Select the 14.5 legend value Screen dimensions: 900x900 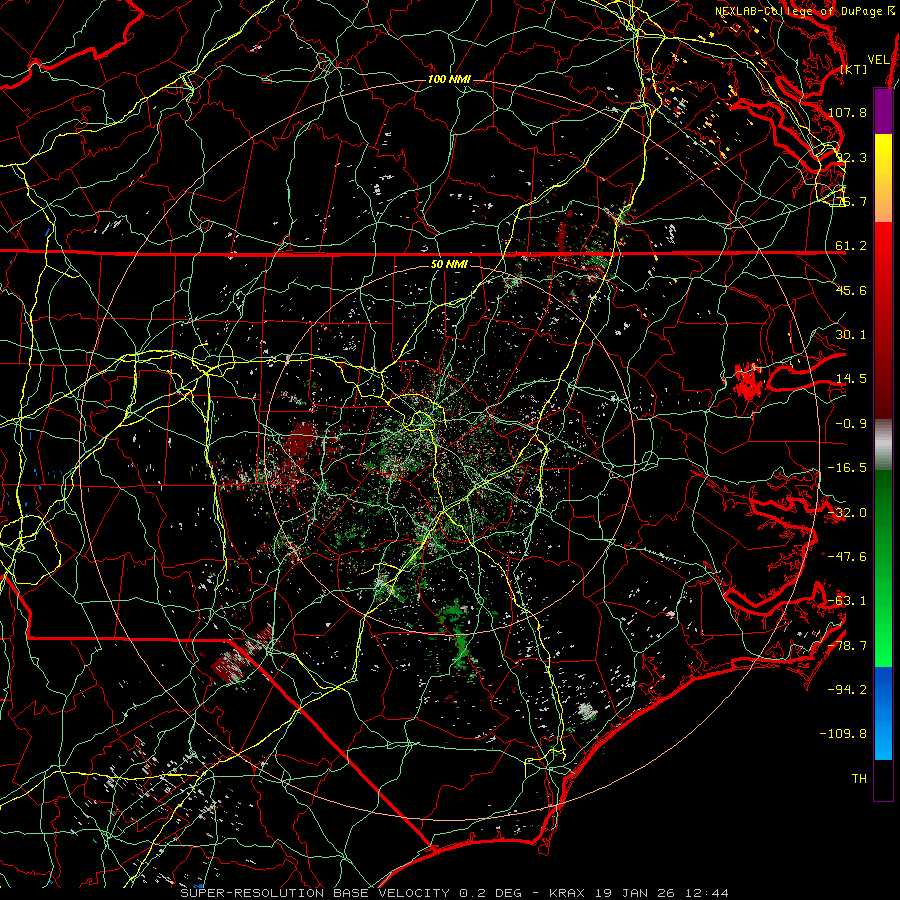[x=851, y=379]
